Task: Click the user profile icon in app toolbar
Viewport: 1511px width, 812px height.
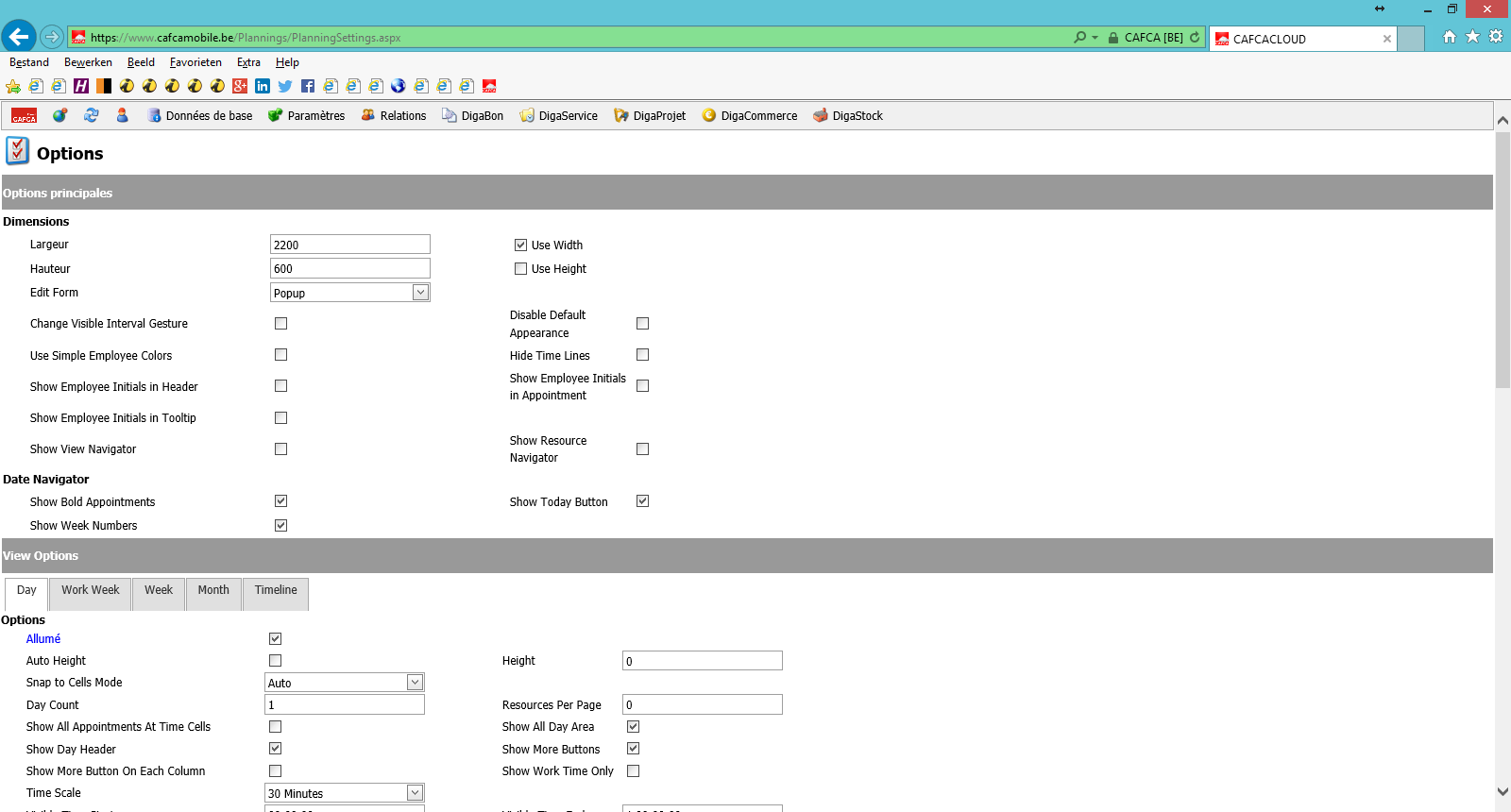Action: (x=122, y=115)
